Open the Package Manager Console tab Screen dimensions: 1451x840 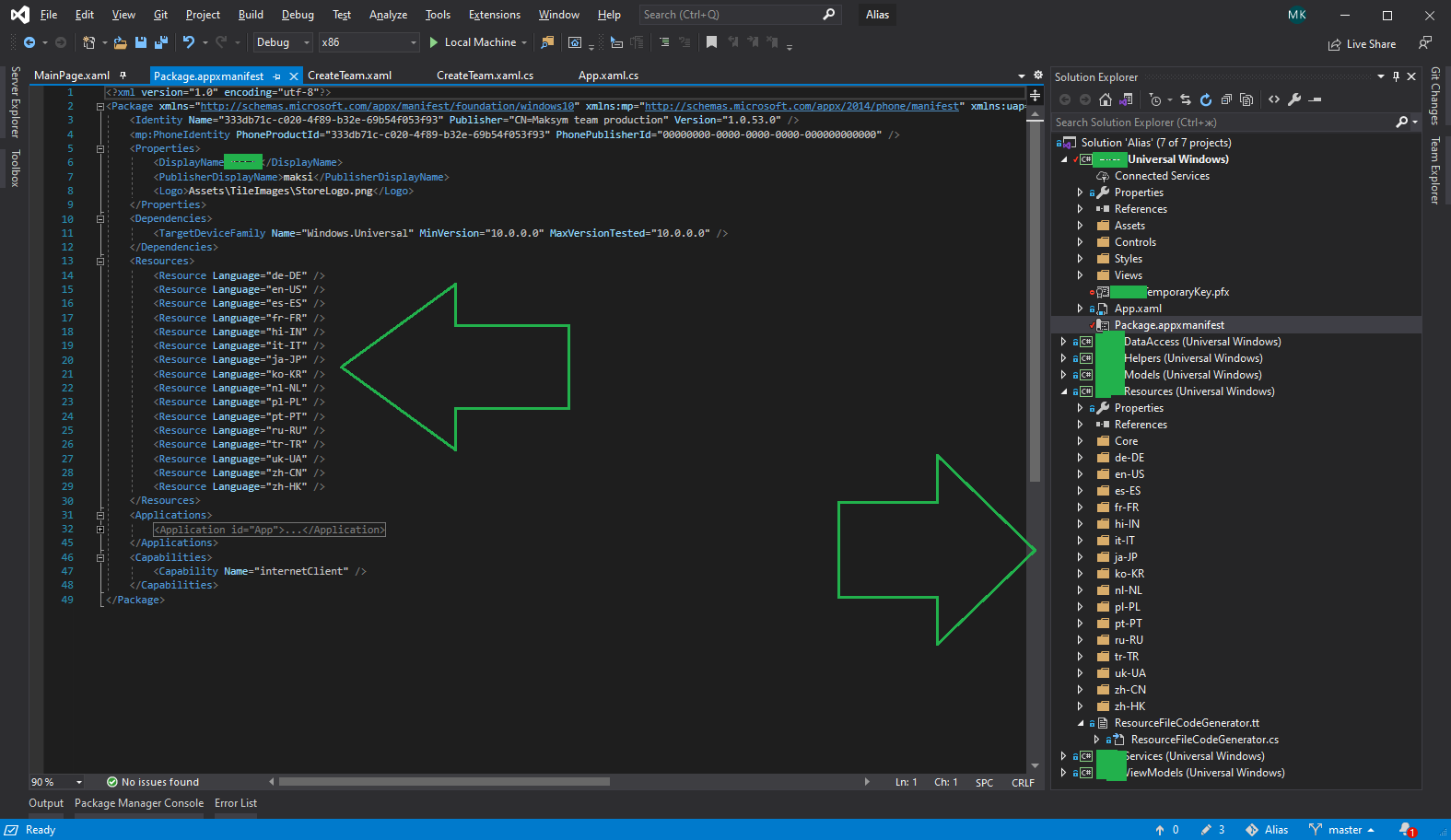click(139, 803)
